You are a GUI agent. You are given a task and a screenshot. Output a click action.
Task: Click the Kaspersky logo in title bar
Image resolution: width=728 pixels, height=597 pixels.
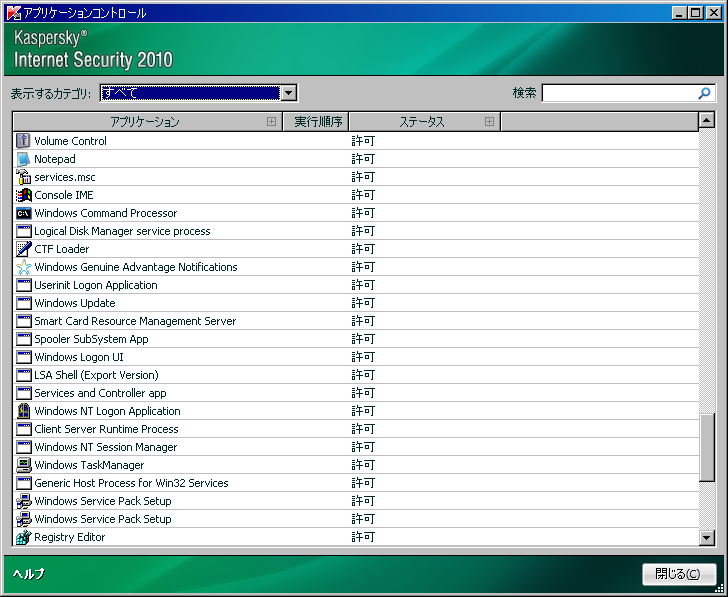tap(13, 13)
